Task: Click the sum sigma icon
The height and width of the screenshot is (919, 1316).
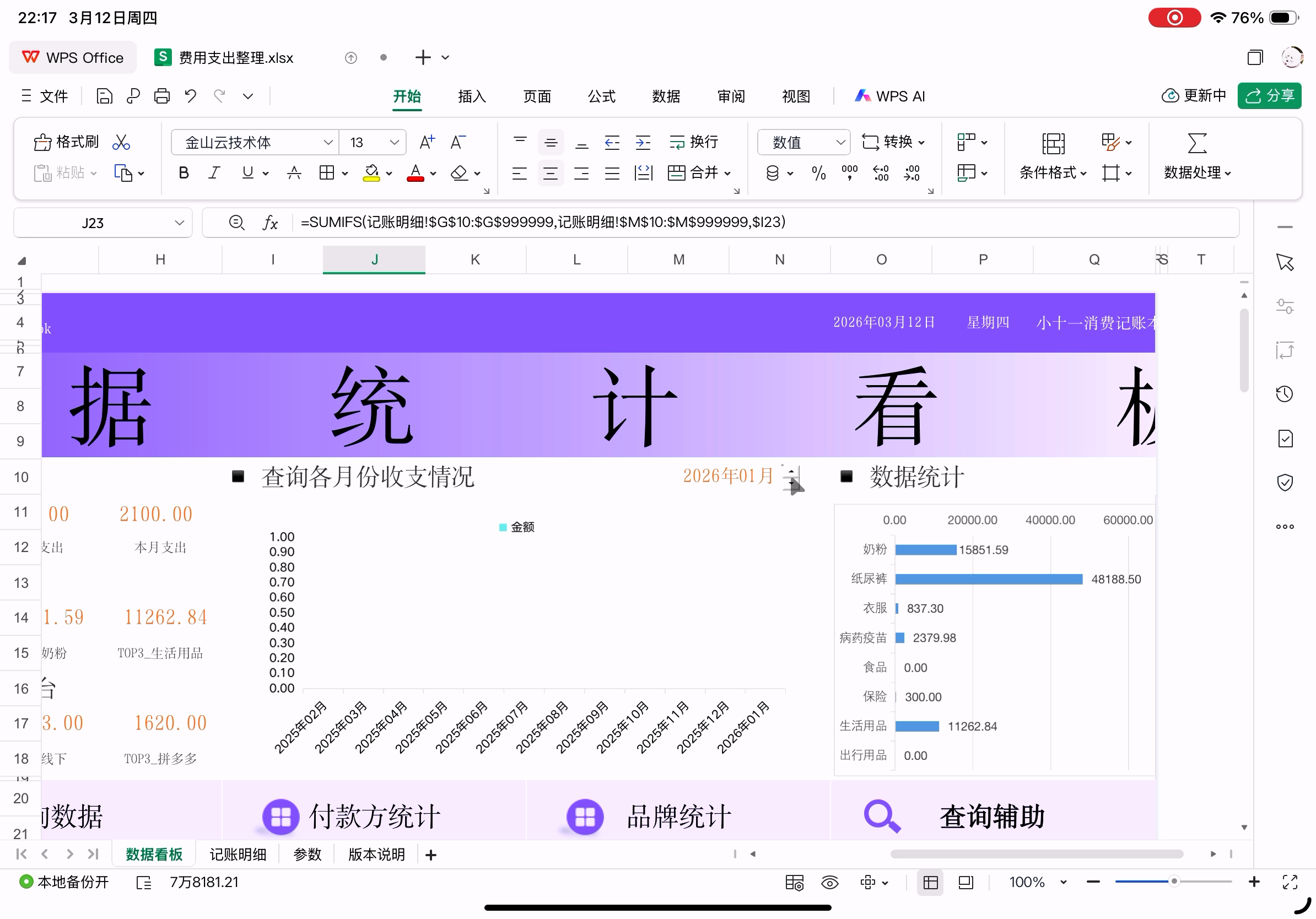Action: (1197, 143)
